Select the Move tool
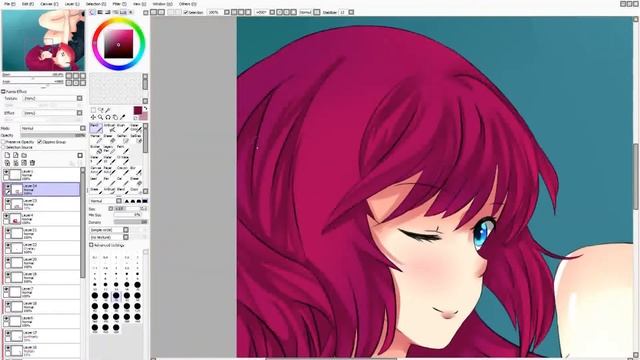The height and width of the screenshot is (360, 640). pyautogui.click(x=93, y=117)
